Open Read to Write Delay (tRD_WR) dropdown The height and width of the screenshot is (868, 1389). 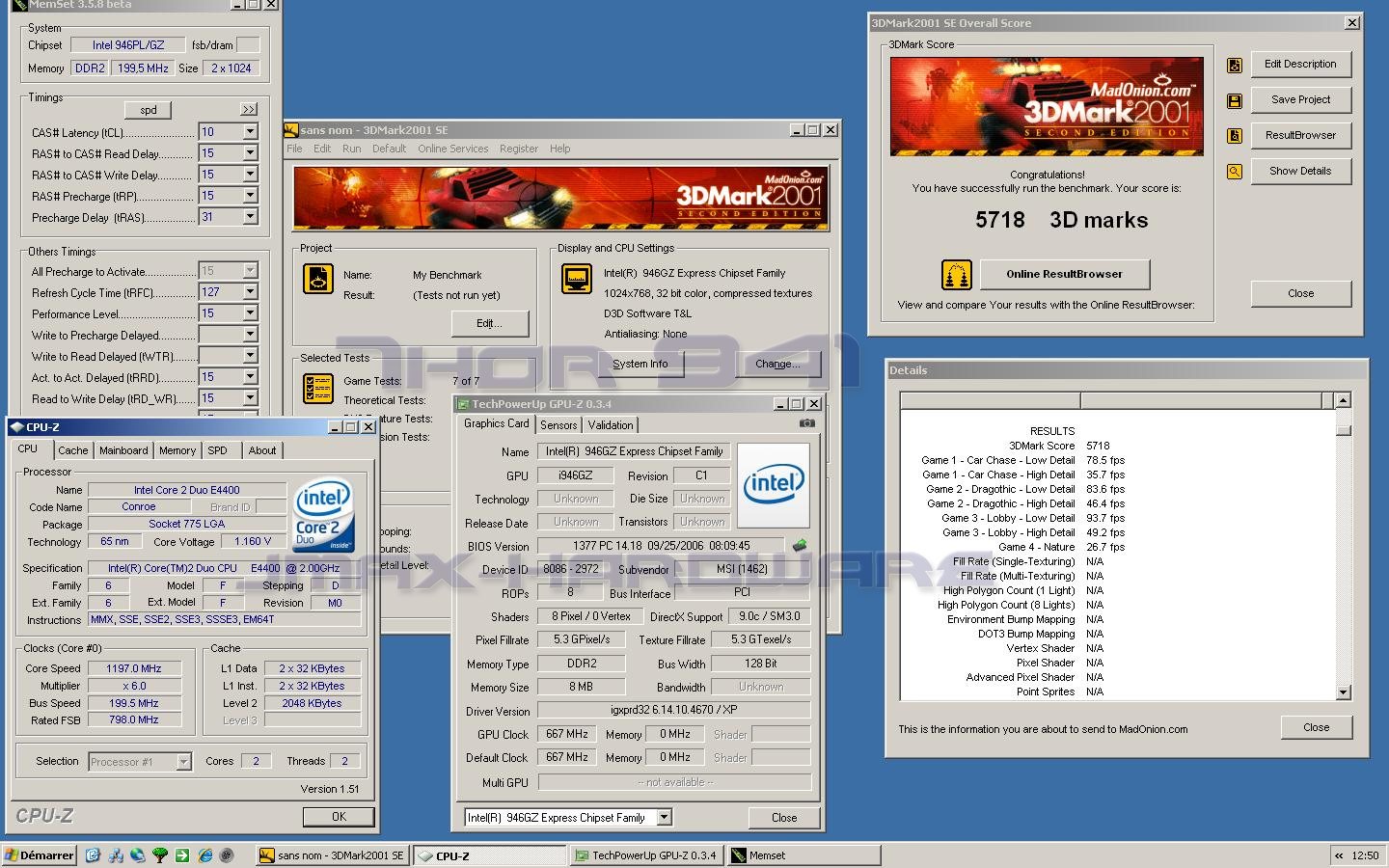[250, 398]
